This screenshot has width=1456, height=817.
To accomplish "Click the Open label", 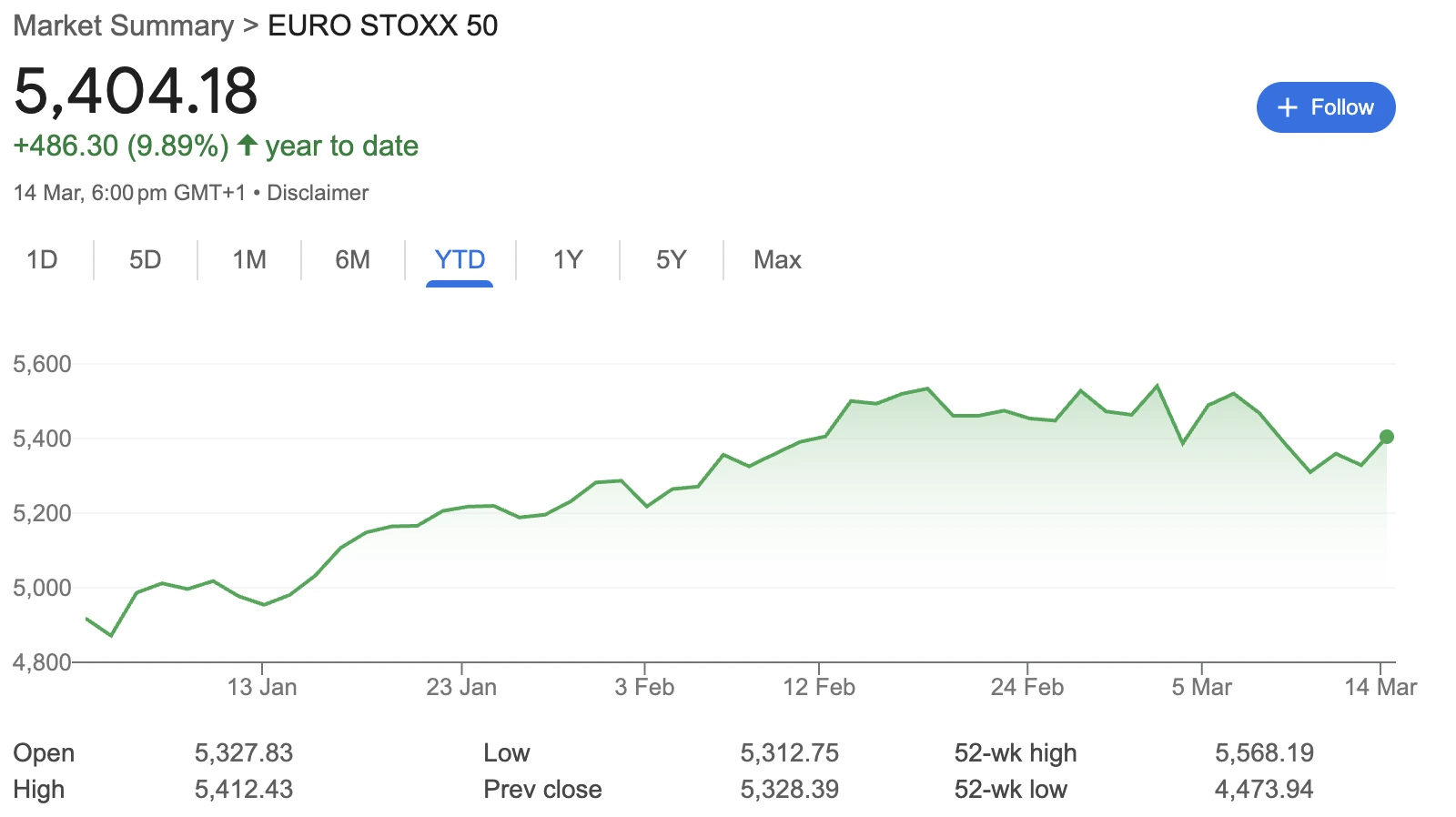I will (x=44, y=753).
